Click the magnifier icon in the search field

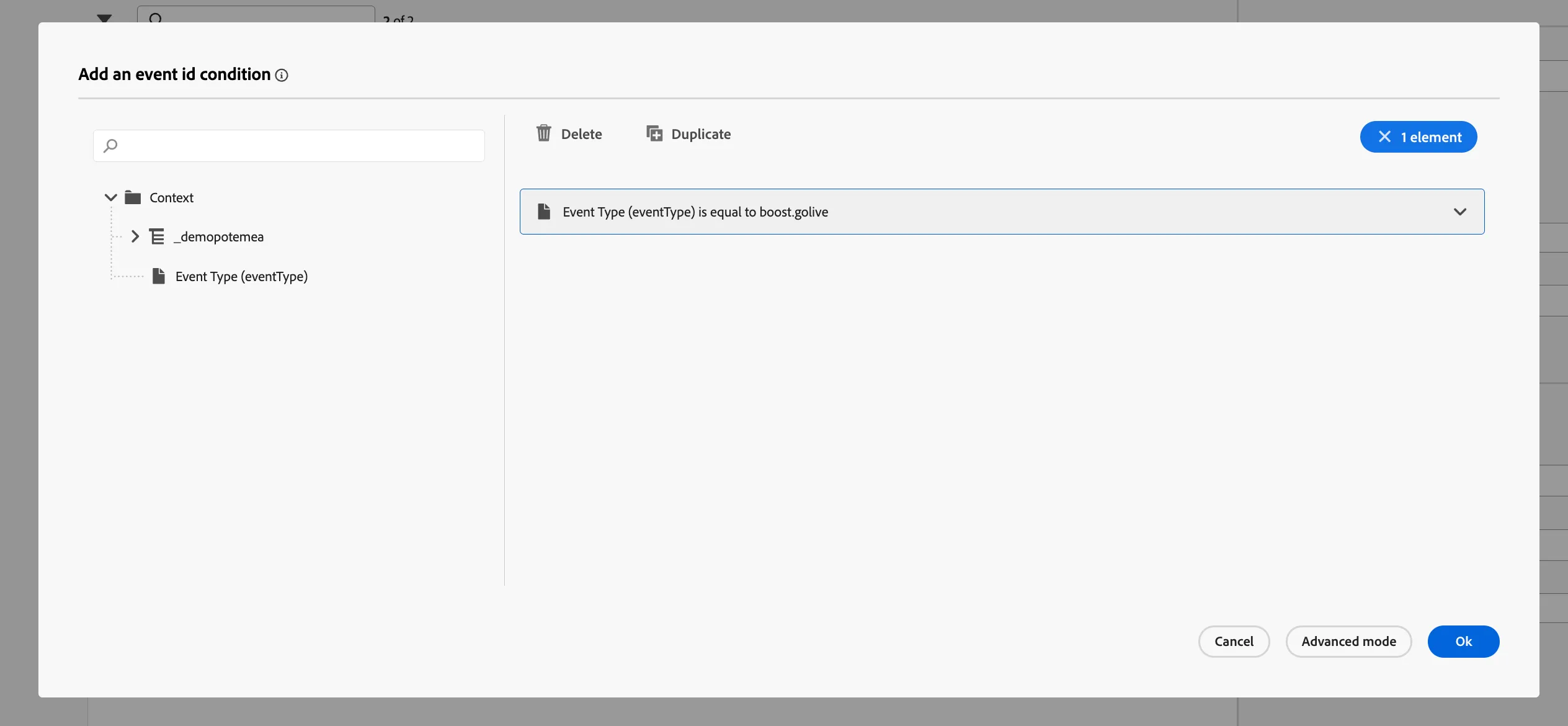pyautogui.click(x=110, y=146)
